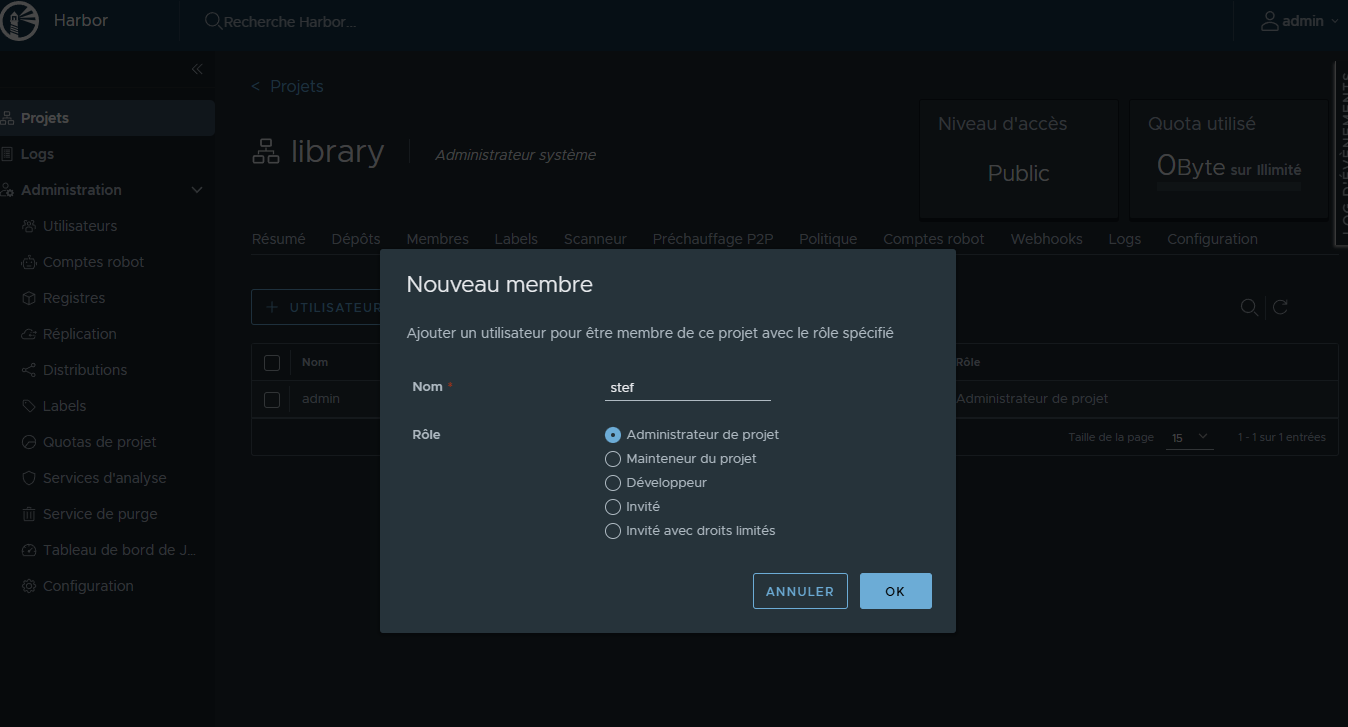Viewport: 1348px width, 727px height.
Task: Click the Nom input field containing stef
Action: [687, 388]
